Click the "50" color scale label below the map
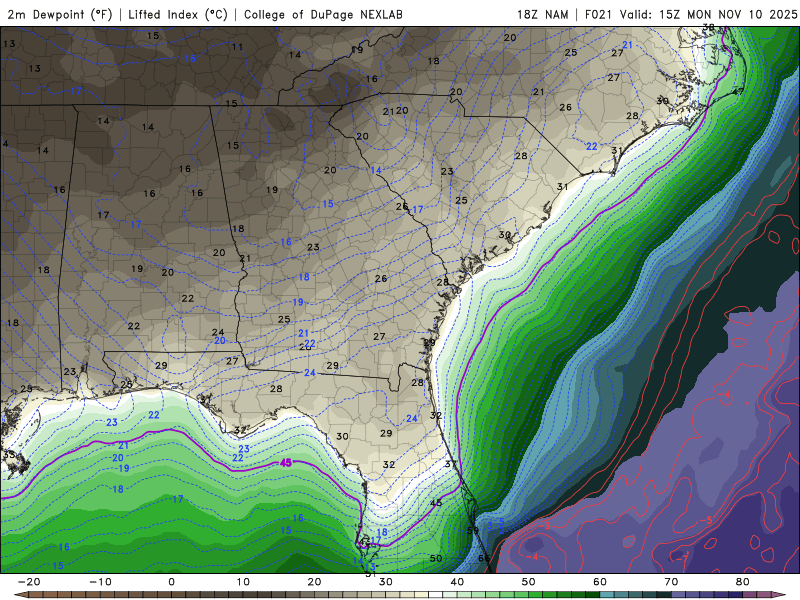The image size is (800, 600). point(529,582)
